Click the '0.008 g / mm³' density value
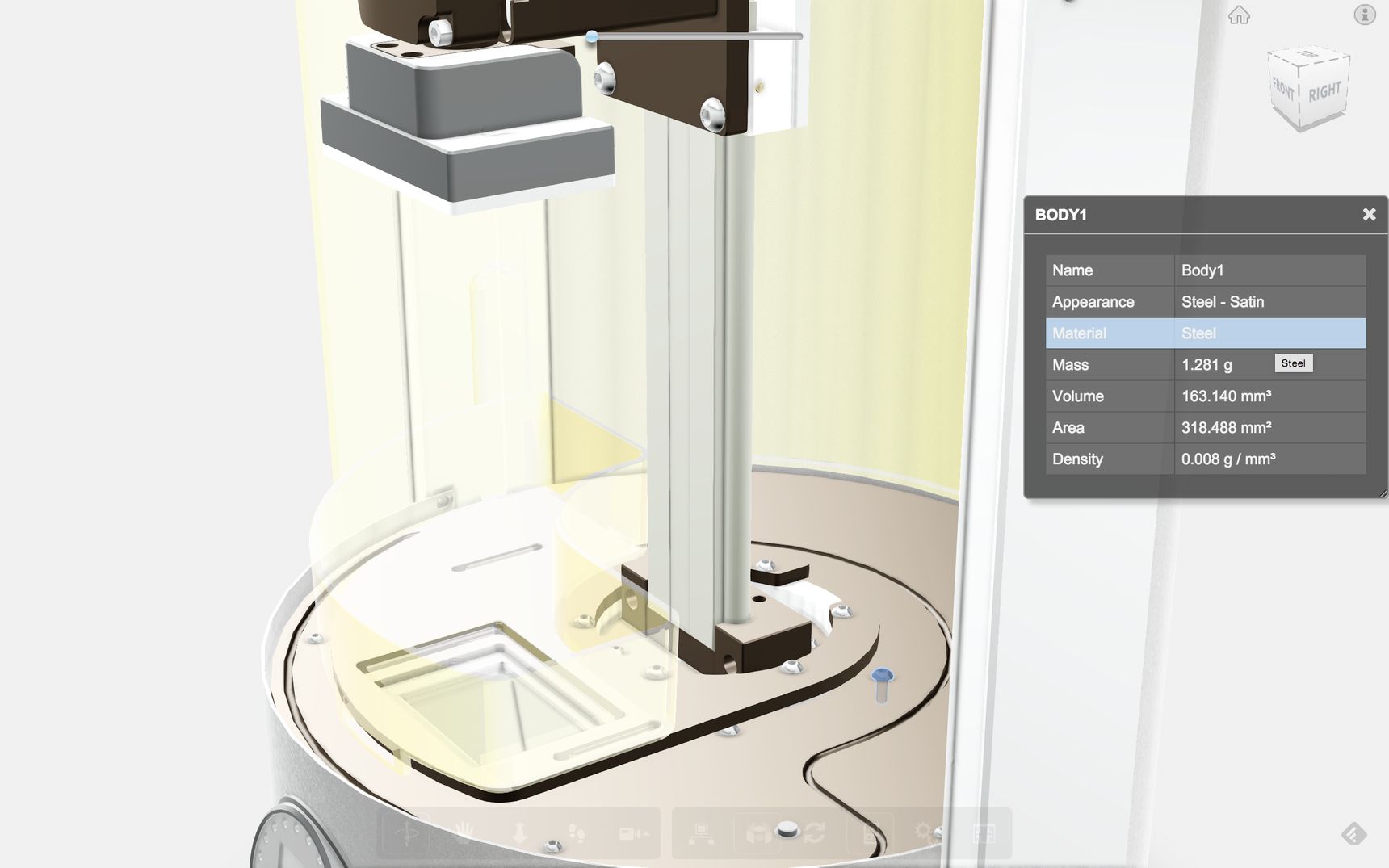 (x=1228, y=459)
